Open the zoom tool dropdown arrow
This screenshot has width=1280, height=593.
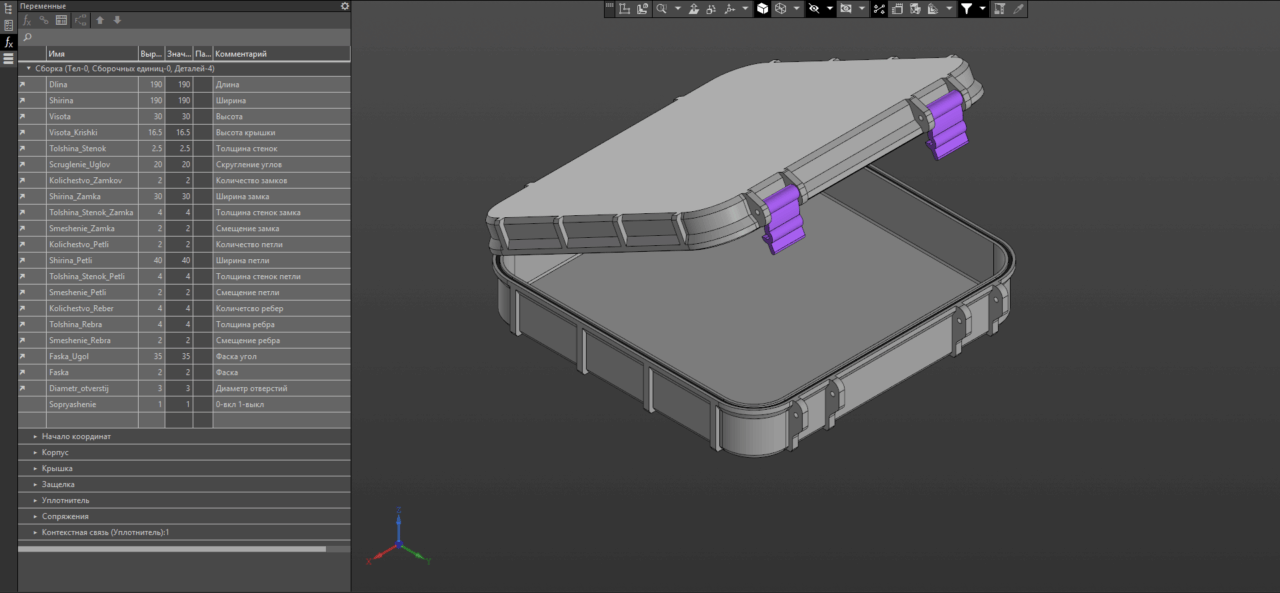tap(678, 9)
